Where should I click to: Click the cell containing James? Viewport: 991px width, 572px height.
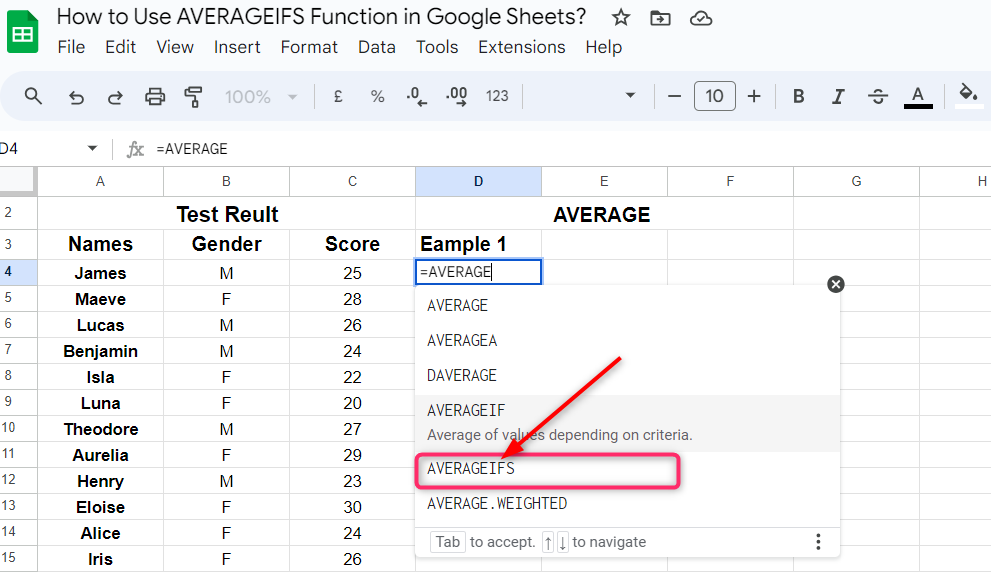point(100,273)
